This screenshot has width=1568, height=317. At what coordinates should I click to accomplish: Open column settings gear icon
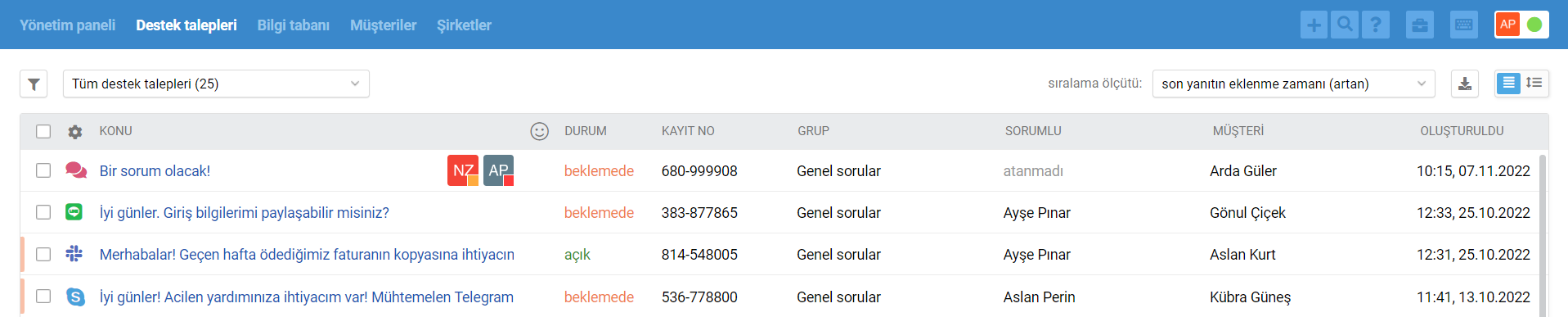click(x=75, y=131)
